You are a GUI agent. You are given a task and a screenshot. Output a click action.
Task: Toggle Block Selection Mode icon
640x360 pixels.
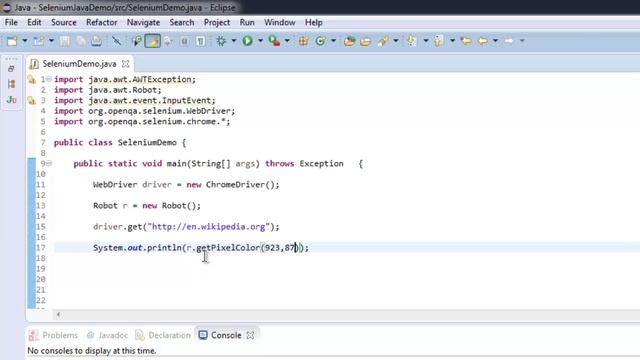(x=184, y=41)
